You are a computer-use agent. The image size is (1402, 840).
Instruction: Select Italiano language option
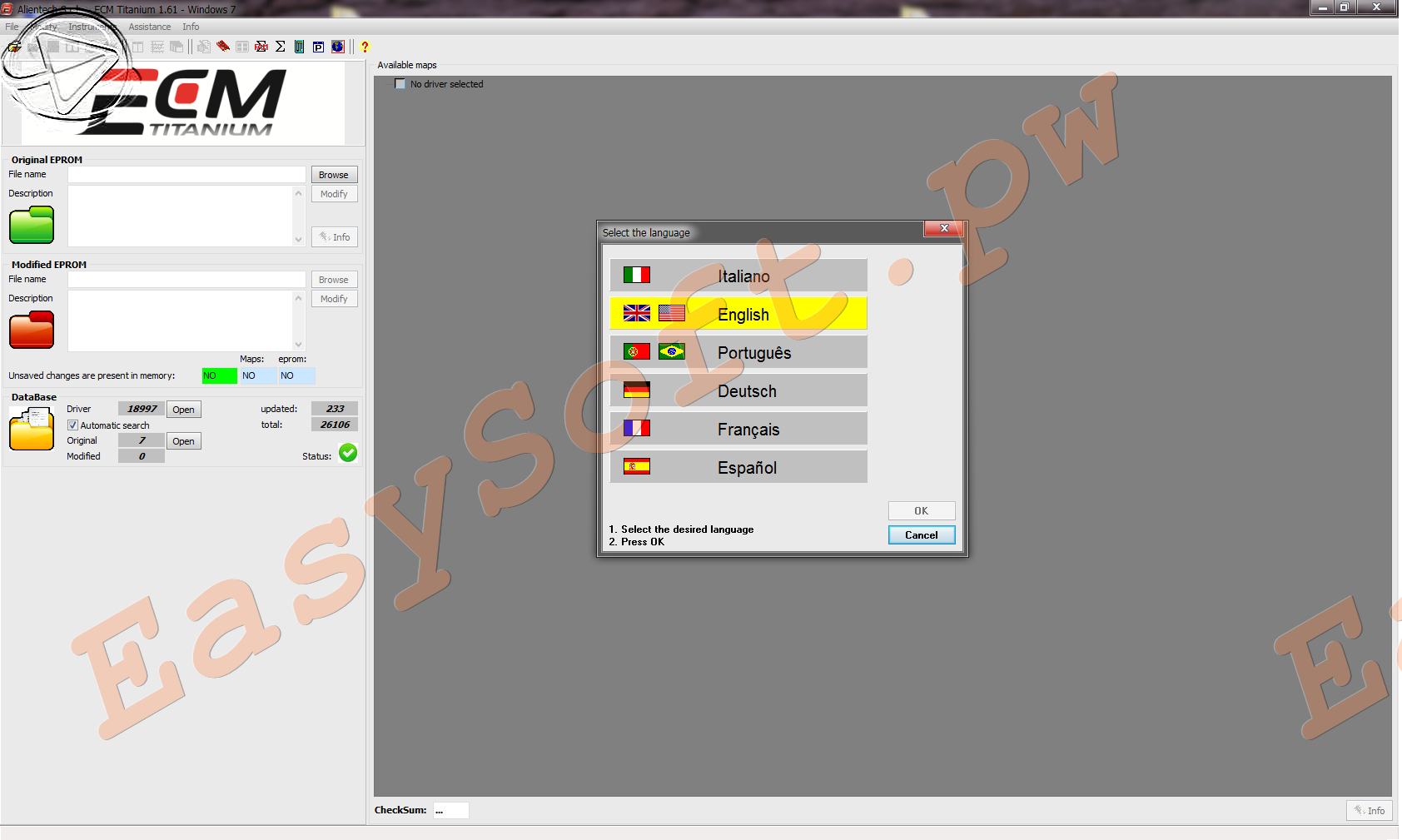click(x=738, y=275)
